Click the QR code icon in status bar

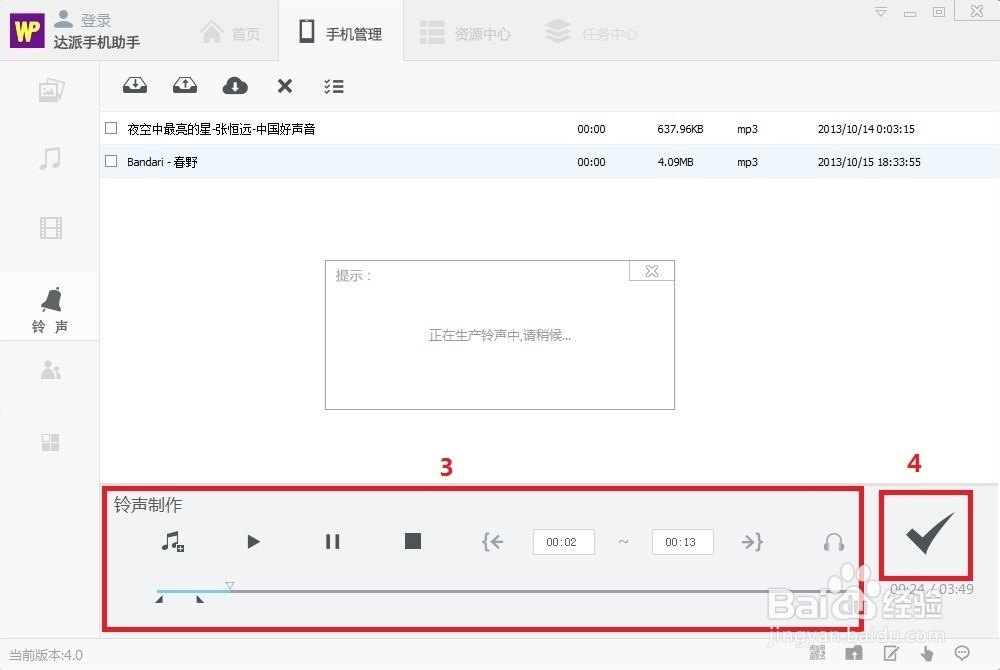(x=818, y=652)
